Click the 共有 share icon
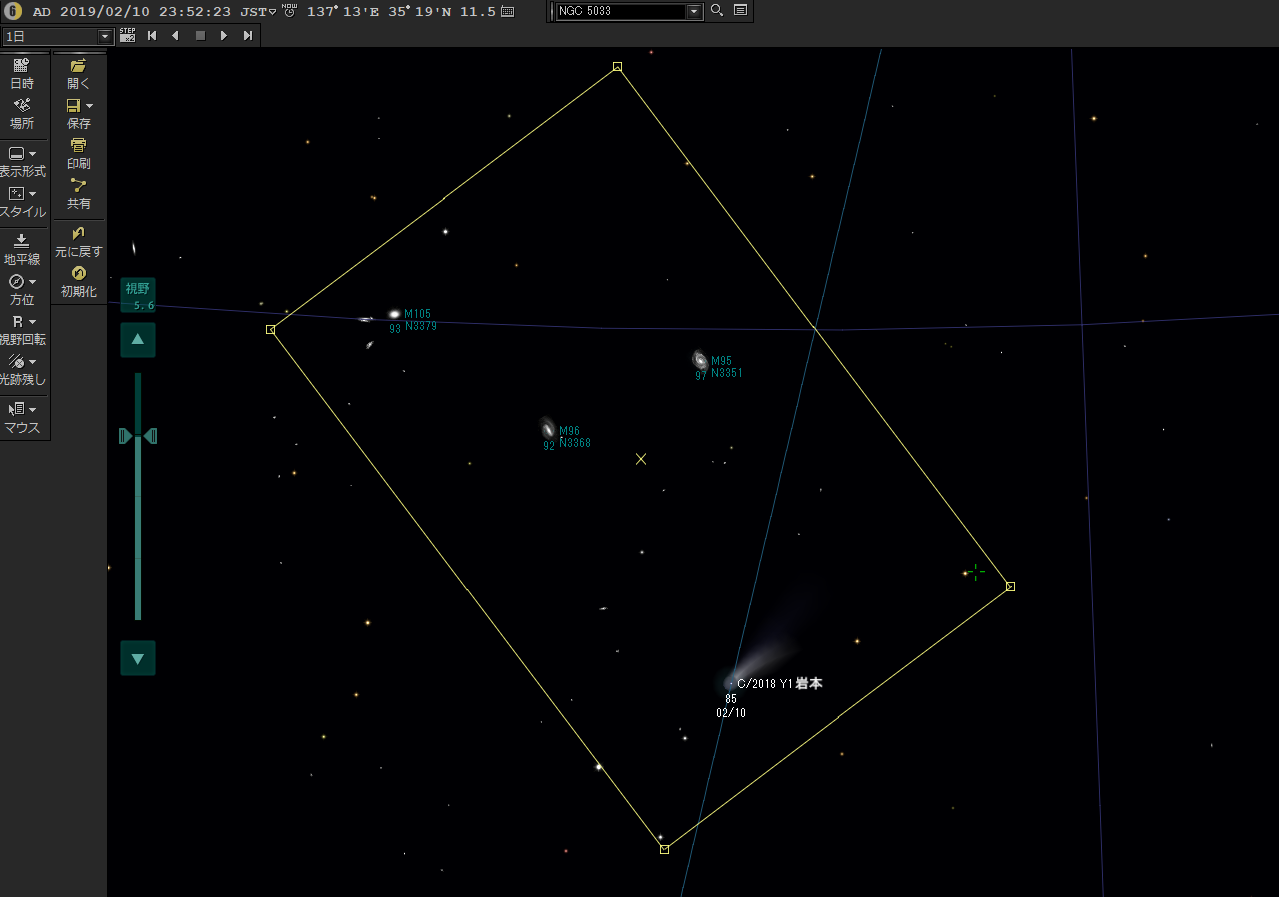 pos(78,185)
